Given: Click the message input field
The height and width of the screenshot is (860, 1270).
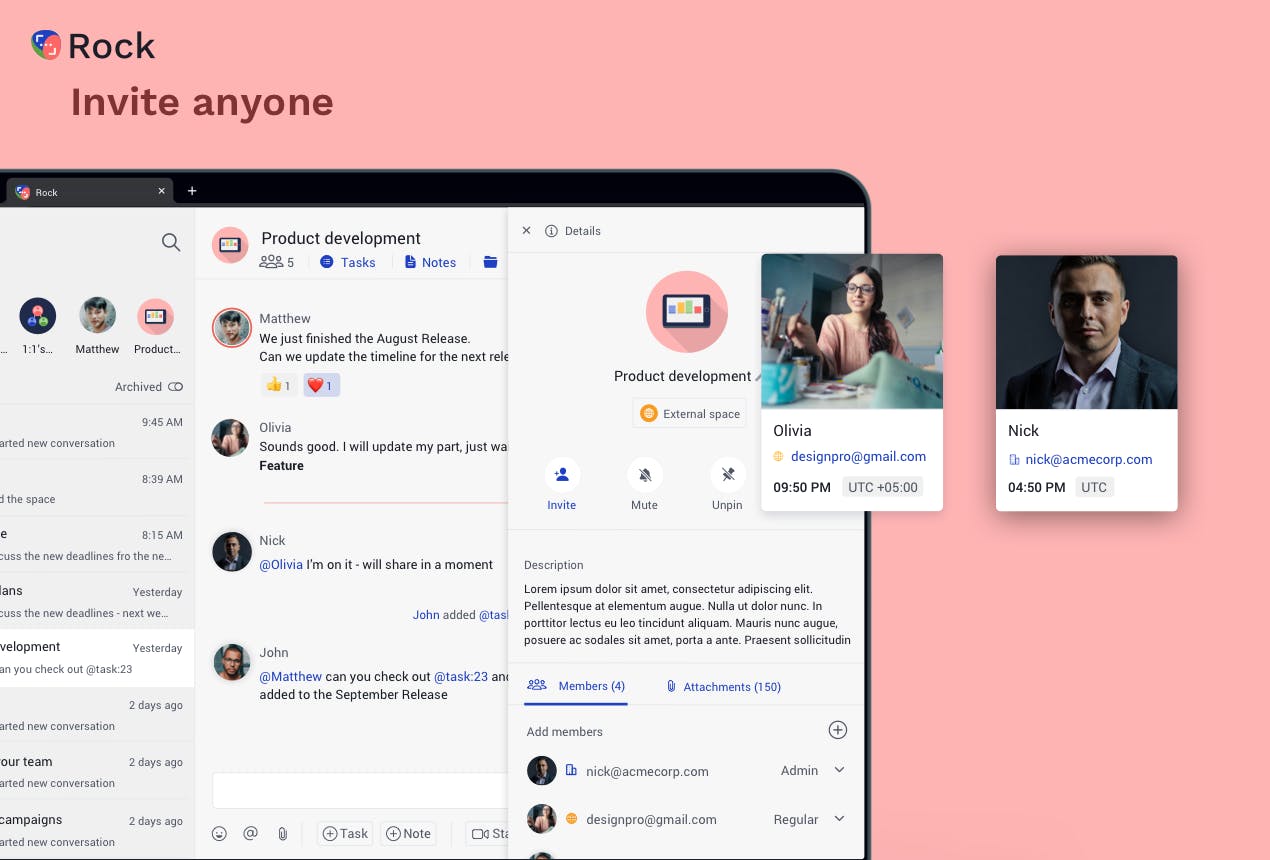Looking at the screenshot, I should [x=360, y=791].
